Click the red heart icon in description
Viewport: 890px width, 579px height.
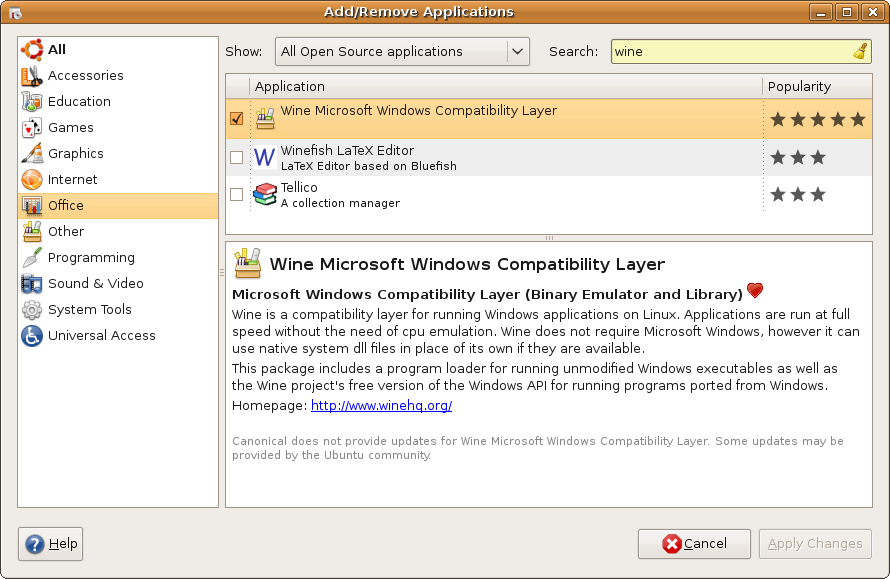click(755, 290)
